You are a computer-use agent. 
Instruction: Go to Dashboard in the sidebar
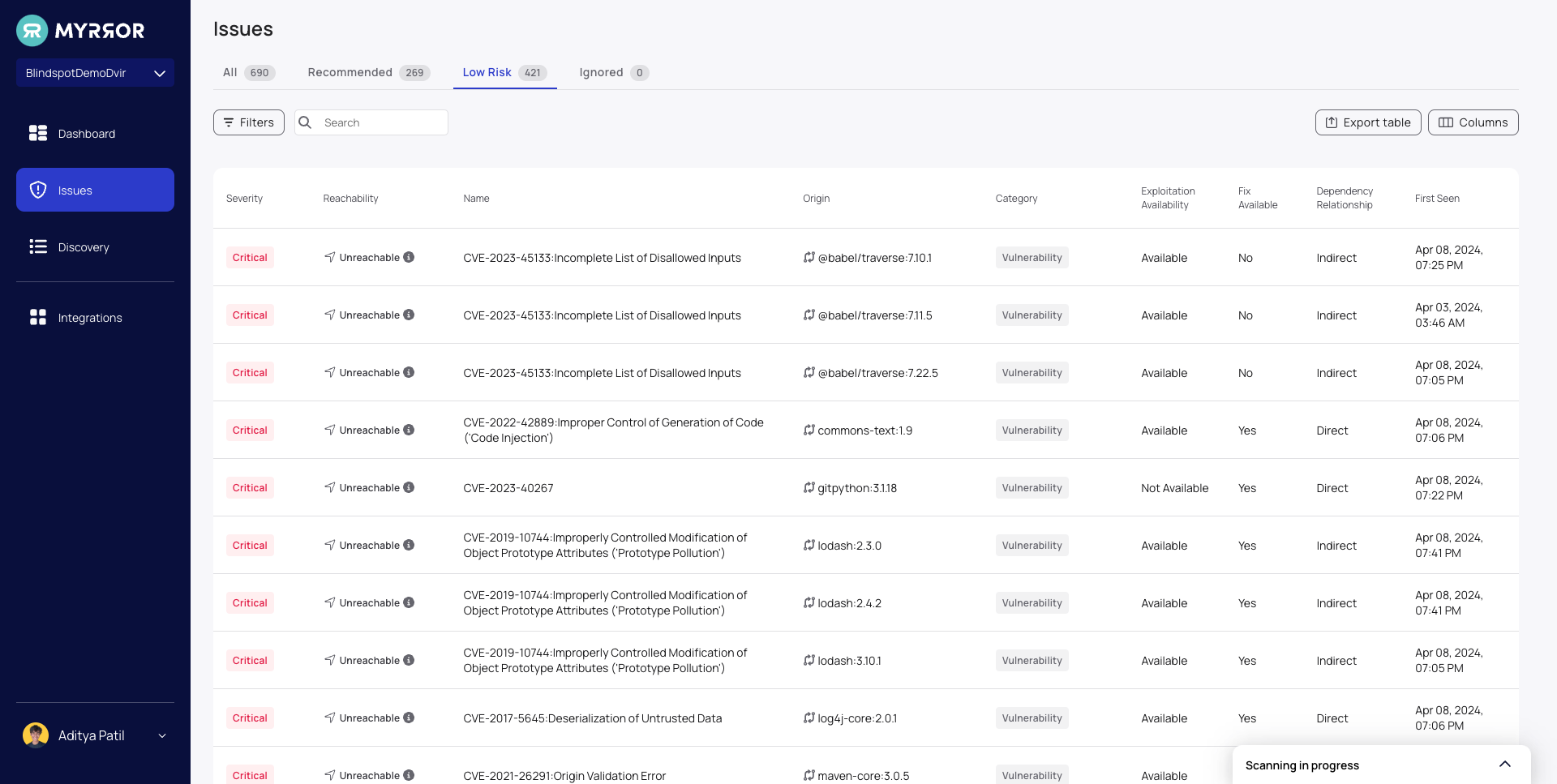click(95, 133)
